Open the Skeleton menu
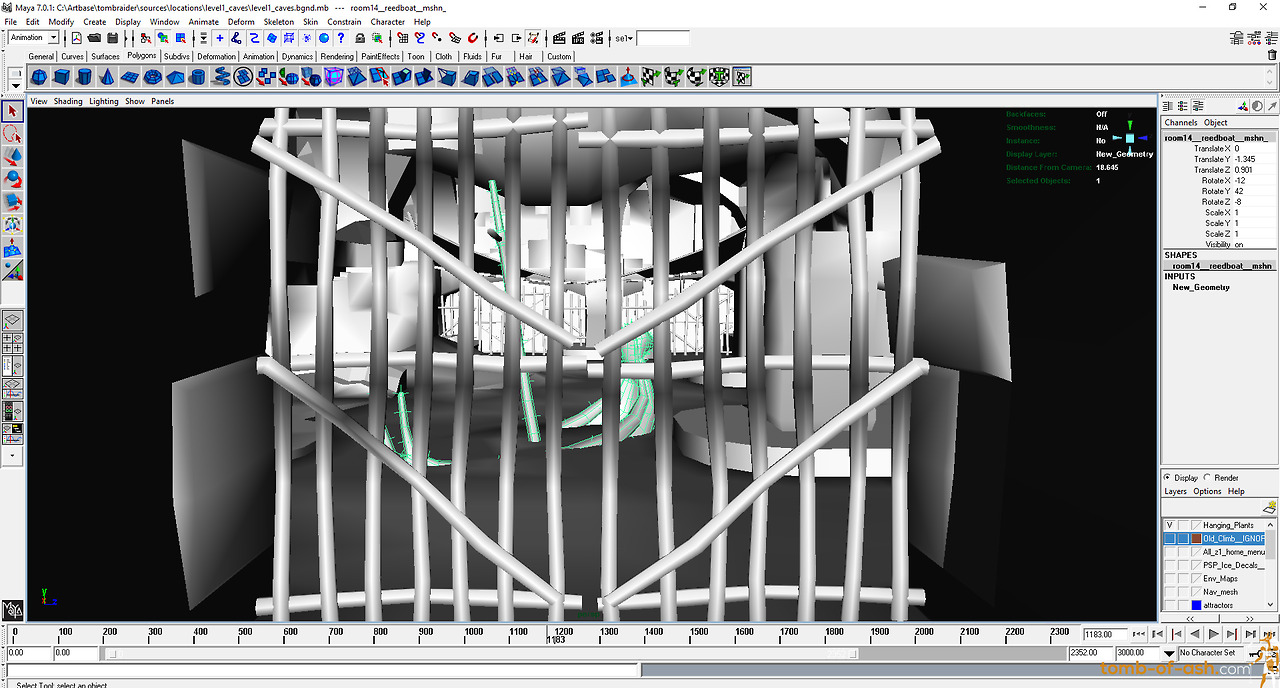Viewport: 1280px width, 688px height. click(279, 21)
